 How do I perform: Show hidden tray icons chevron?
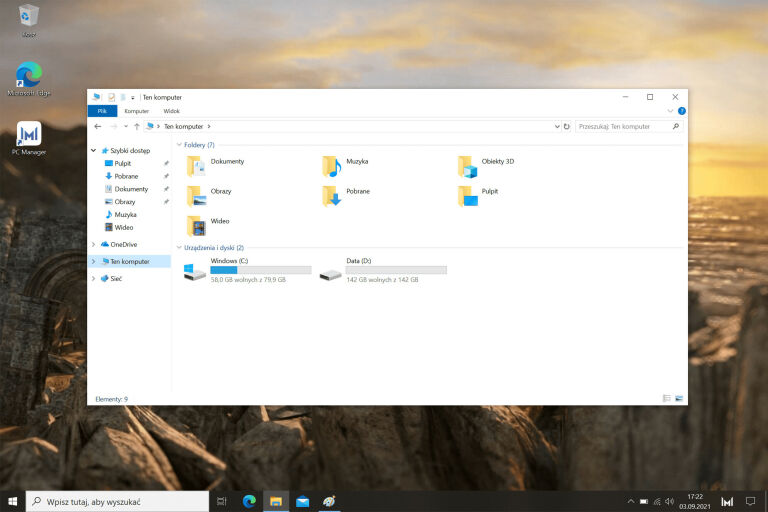tap(630, 501)
